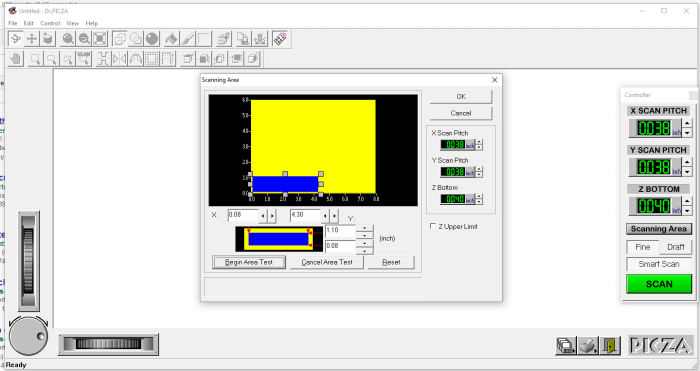This screenshot has width=700, height=371.
Task: Click the curve smoothing arch icon
Action: tap(136, 58)
